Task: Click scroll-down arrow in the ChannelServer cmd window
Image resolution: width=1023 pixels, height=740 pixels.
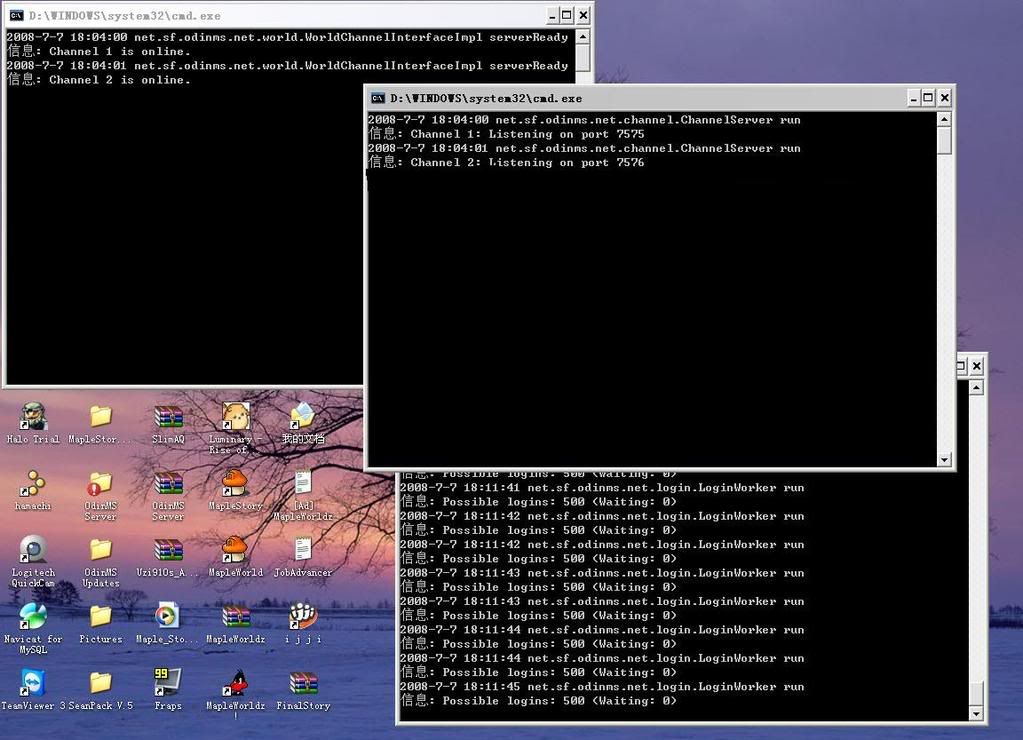Action: point(944,459)
